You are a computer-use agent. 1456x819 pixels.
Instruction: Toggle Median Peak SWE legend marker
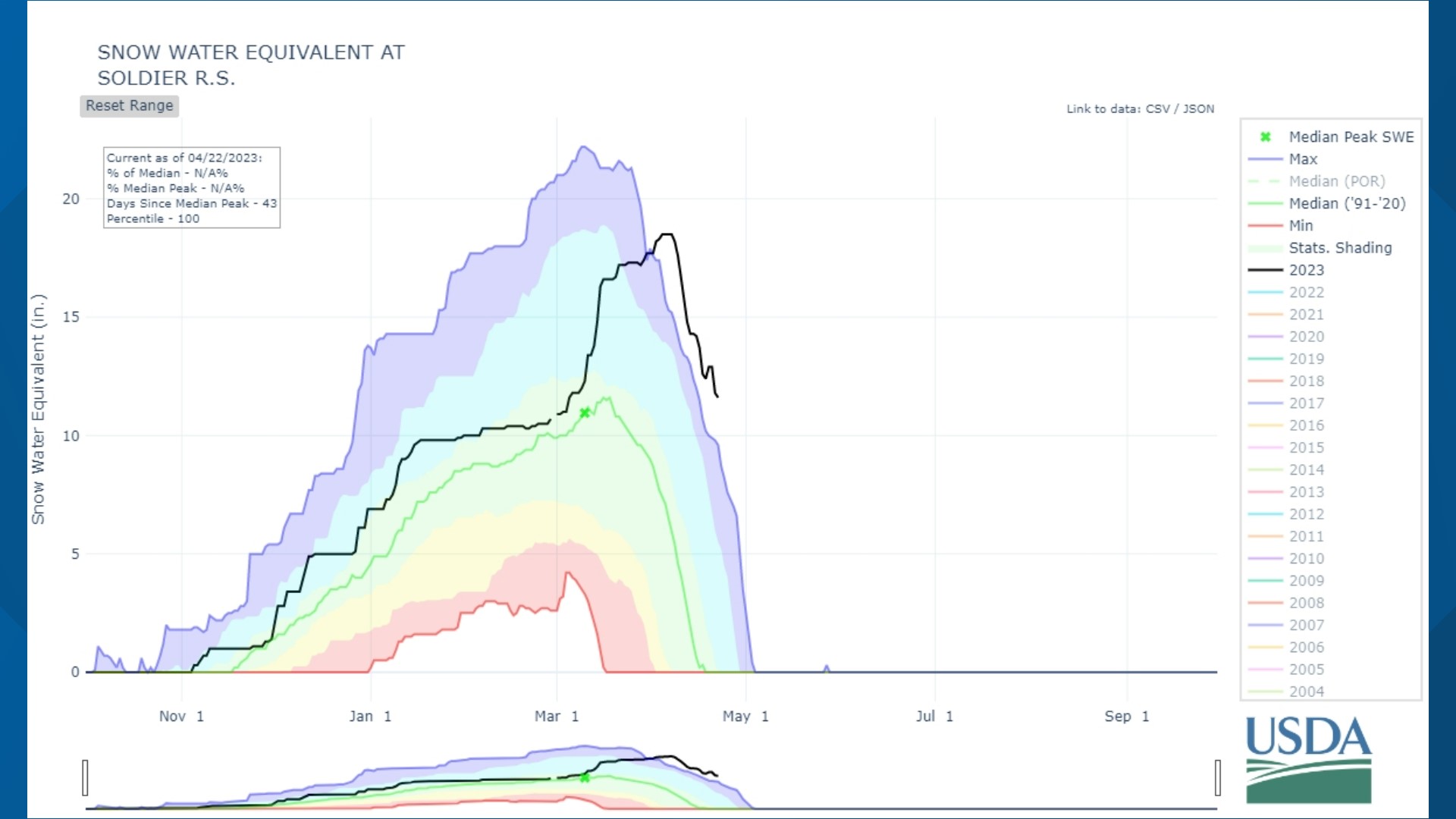click(x=1351, y=137)
